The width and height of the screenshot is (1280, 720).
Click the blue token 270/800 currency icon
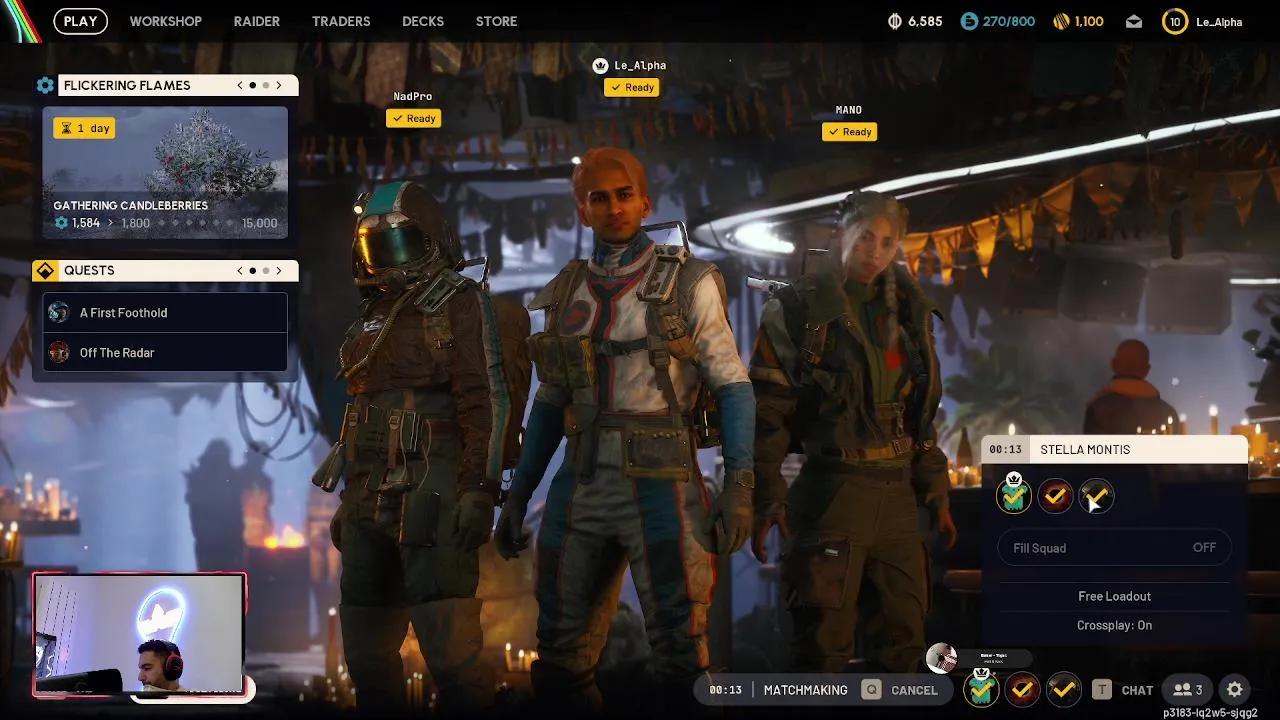[x=969, y=21]
